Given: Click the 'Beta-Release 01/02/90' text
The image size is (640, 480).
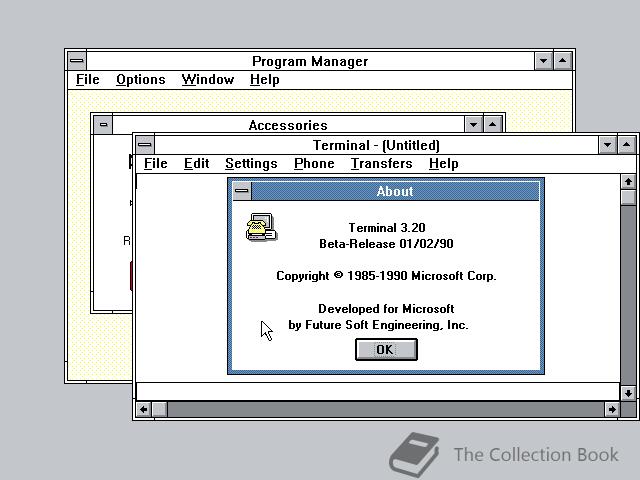Looking at the screenshot, I should click(x=386, y=244).
